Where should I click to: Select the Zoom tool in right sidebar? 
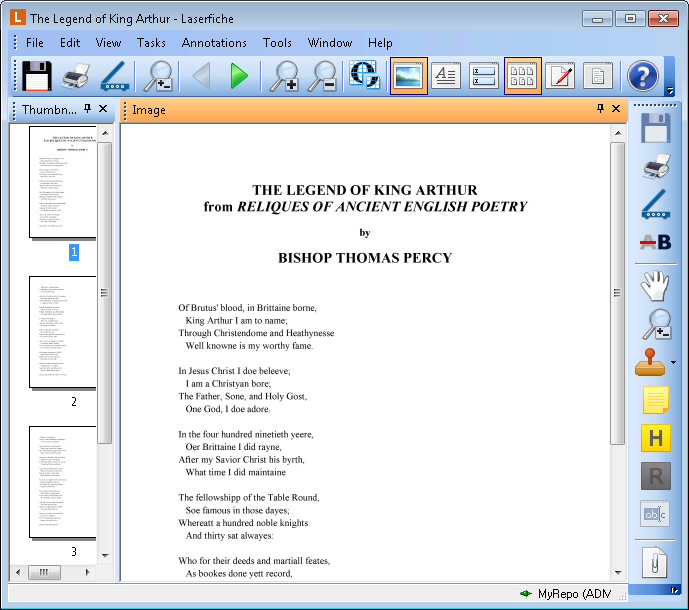click(657, 324)
